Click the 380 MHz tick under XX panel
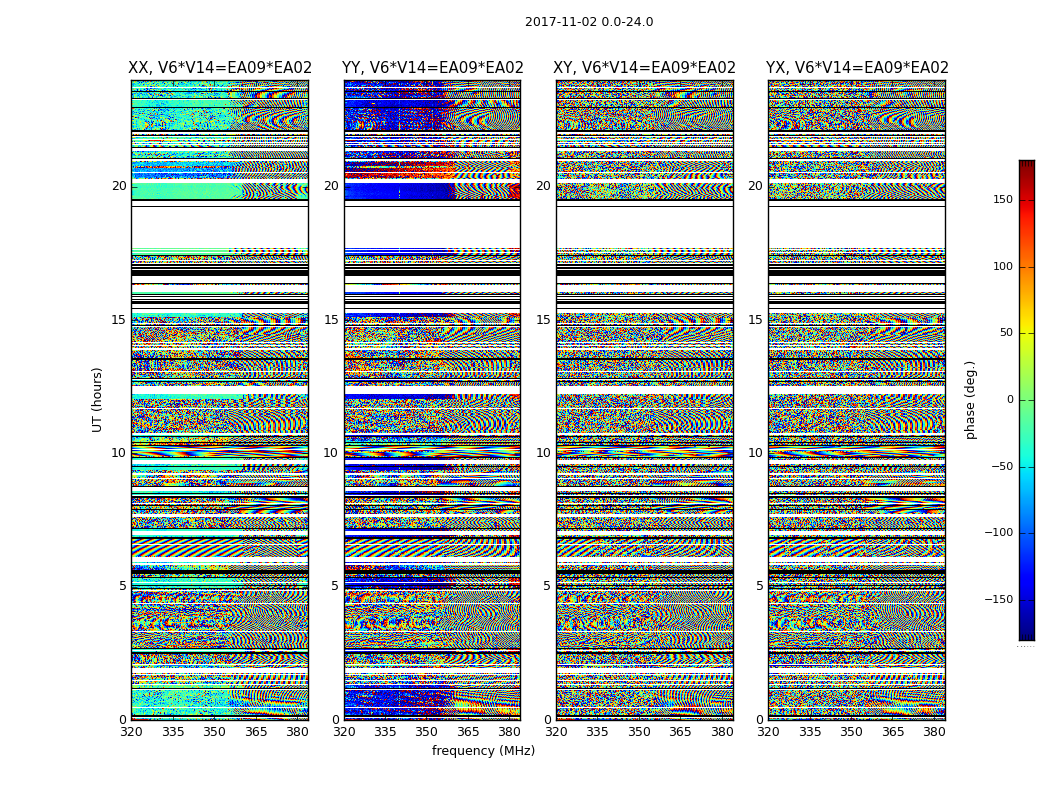Screen dimensions: 1050x800 click(x=297, y=732)
